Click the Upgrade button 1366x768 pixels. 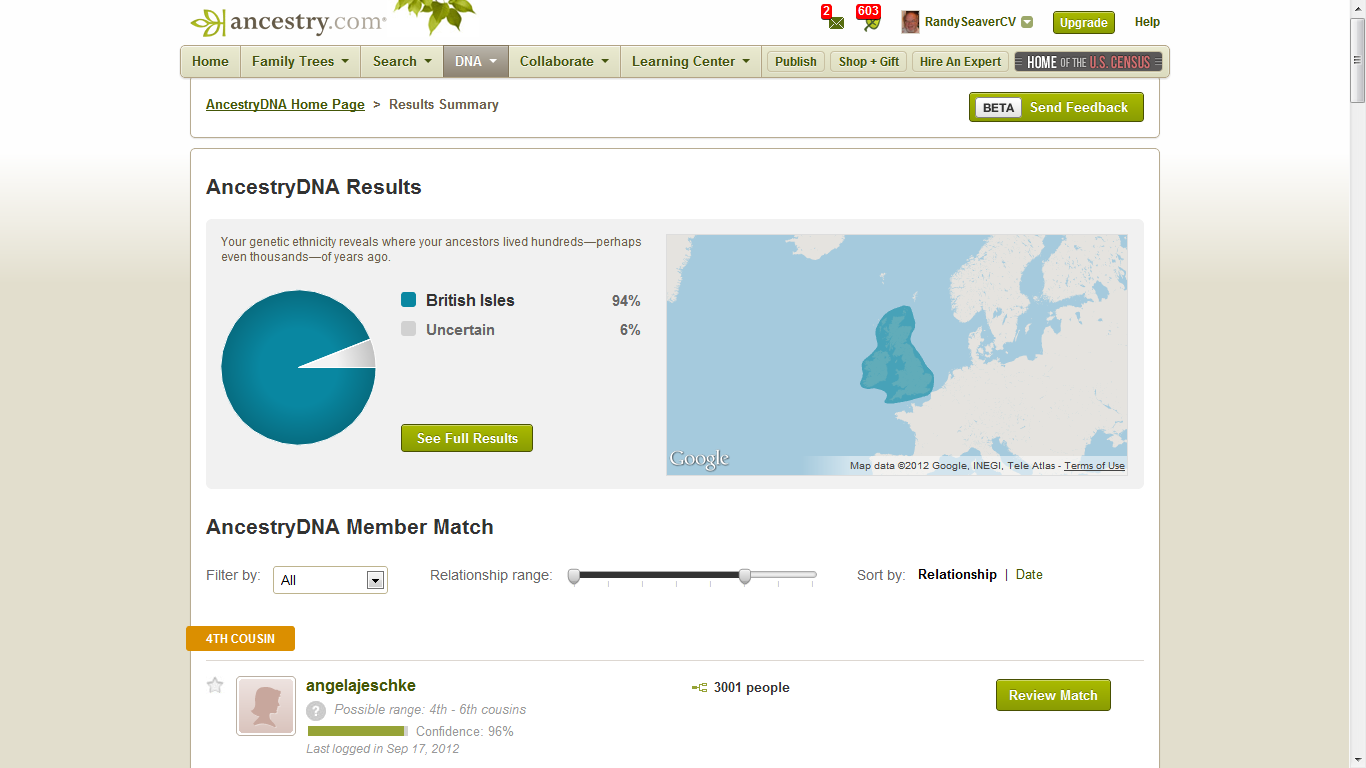coord(1084,22)
